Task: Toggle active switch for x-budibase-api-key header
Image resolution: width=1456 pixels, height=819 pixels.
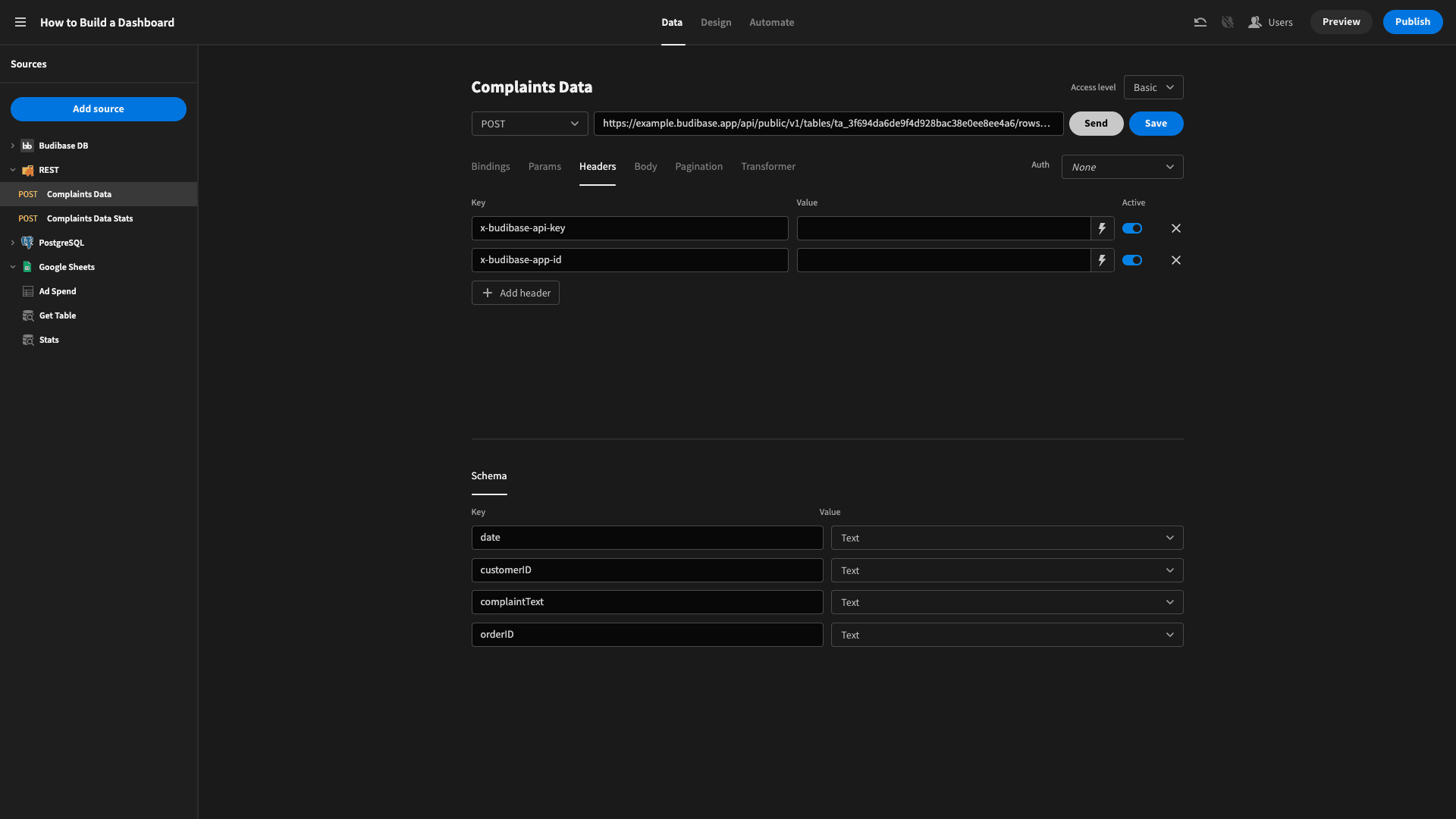Action: (1132, 228)
